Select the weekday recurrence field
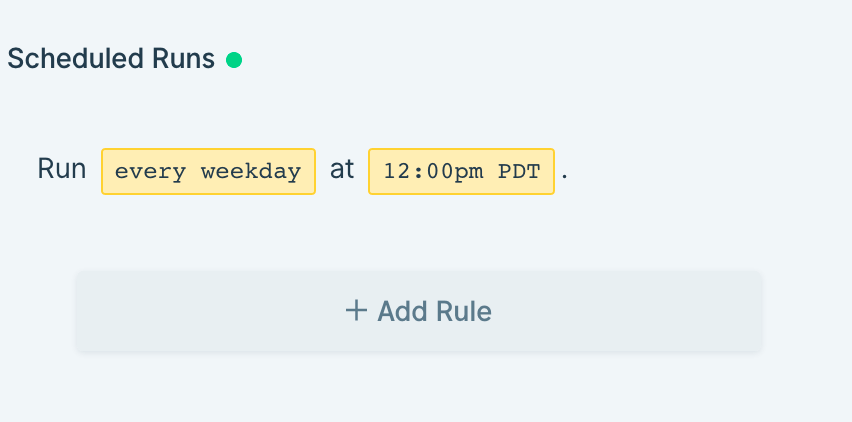Screen dimensions: 852x422 point(208,171)
